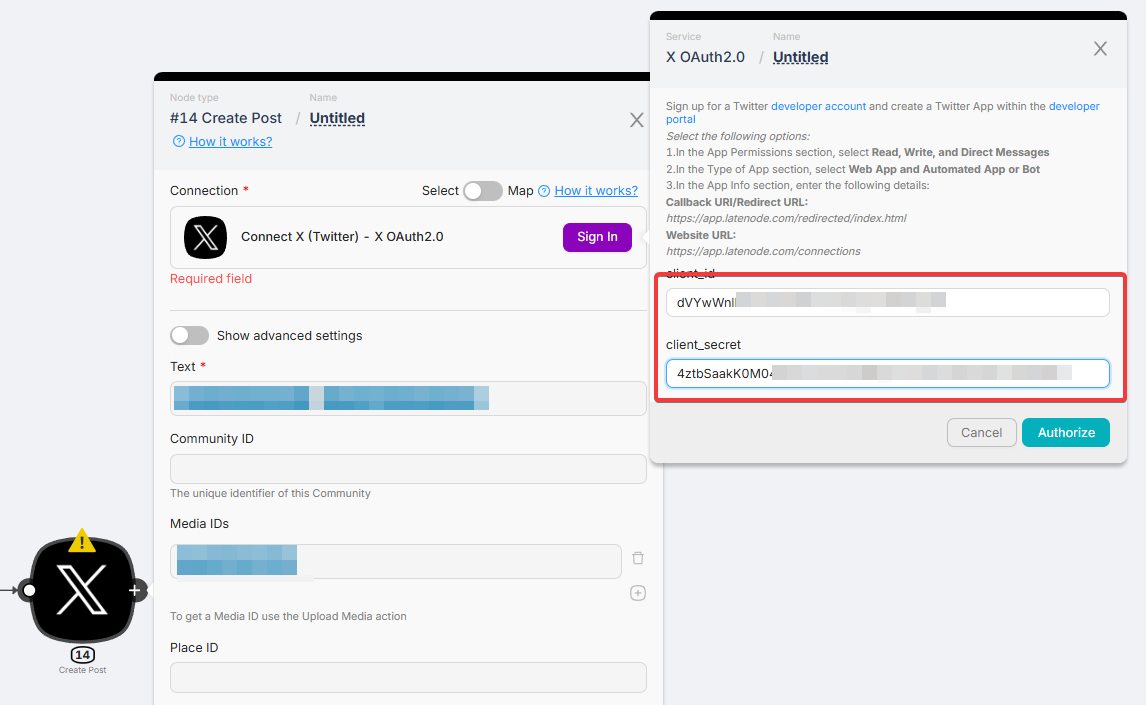The width and height of the screenshot is (1146, 705).
Task: Enable Show advanced settings toggle
Action: (190, 335)
